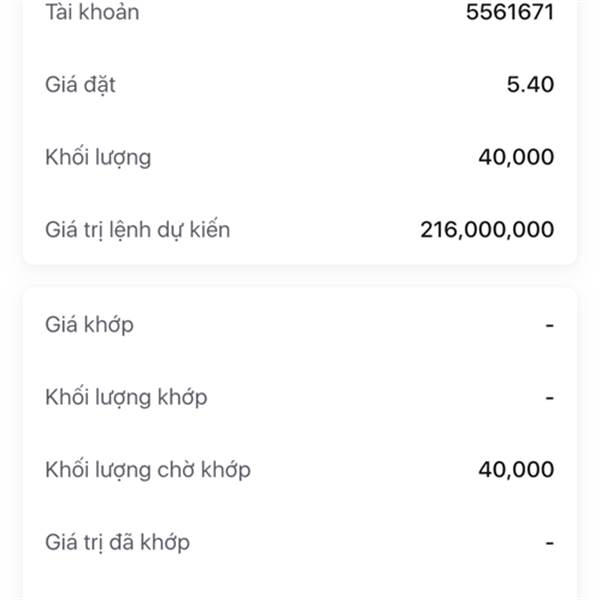Tap the Giá khớp label
This screenshot has height=600, width=600.
point(89,325)
